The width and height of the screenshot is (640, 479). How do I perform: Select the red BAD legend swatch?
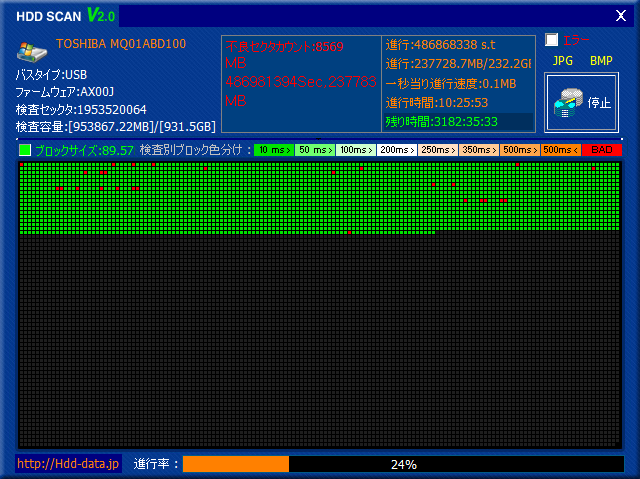(x=601, y=149)
